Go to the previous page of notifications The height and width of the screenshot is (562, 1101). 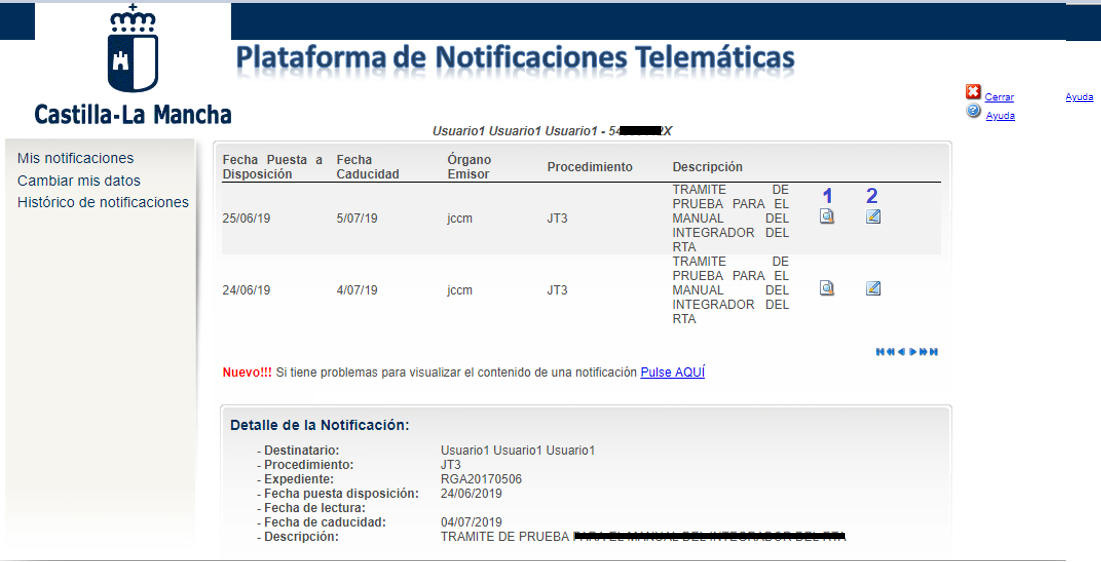[x=902, y=351]
